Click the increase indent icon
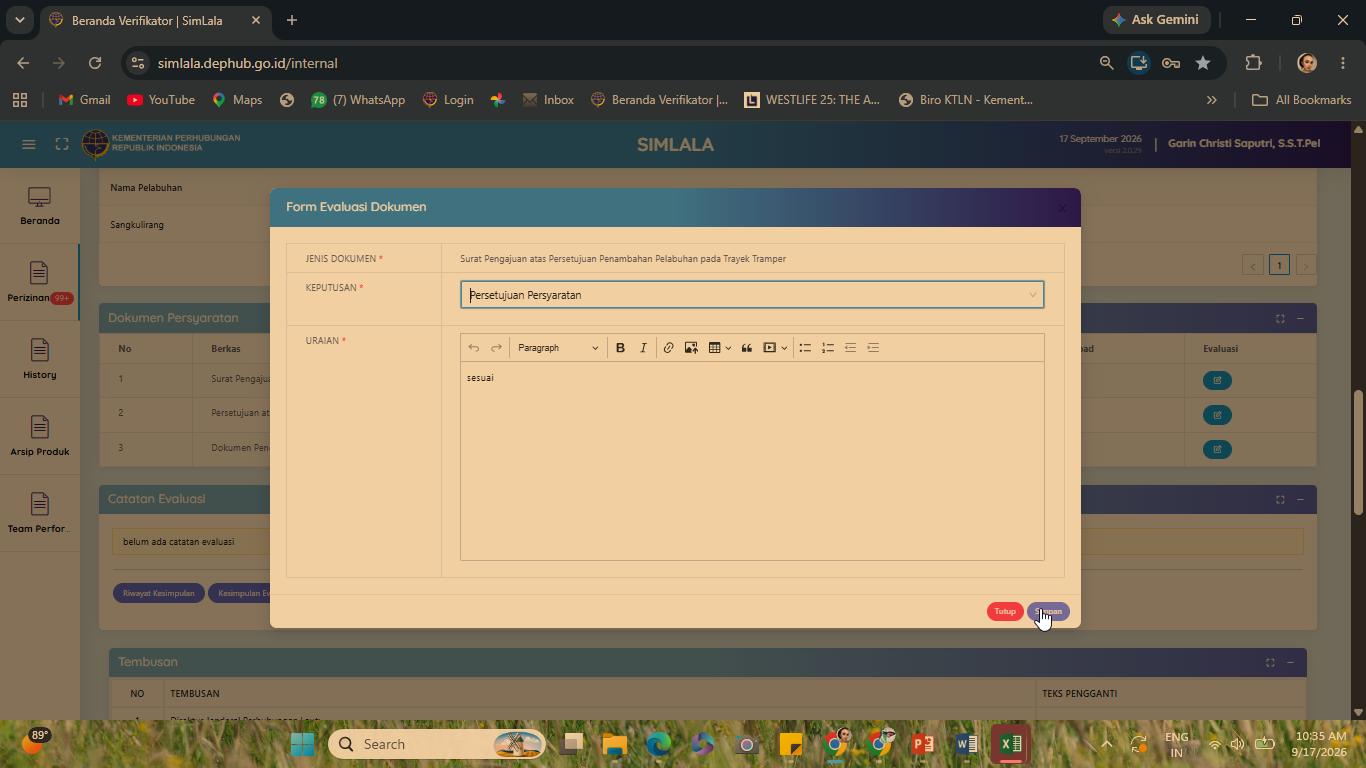The width and height of the screenshot is (1366, 768). (873, 348)
